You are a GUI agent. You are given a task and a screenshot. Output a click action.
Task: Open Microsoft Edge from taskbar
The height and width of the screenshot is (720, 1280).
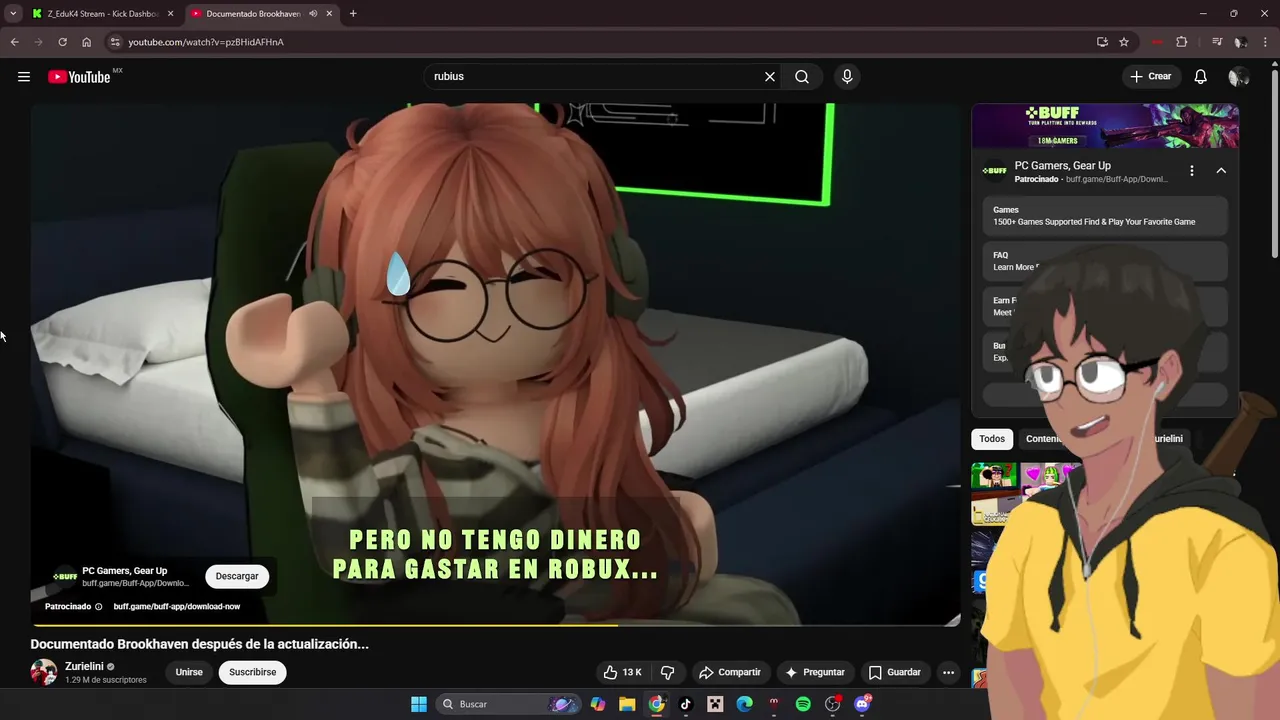coord(745,704)
